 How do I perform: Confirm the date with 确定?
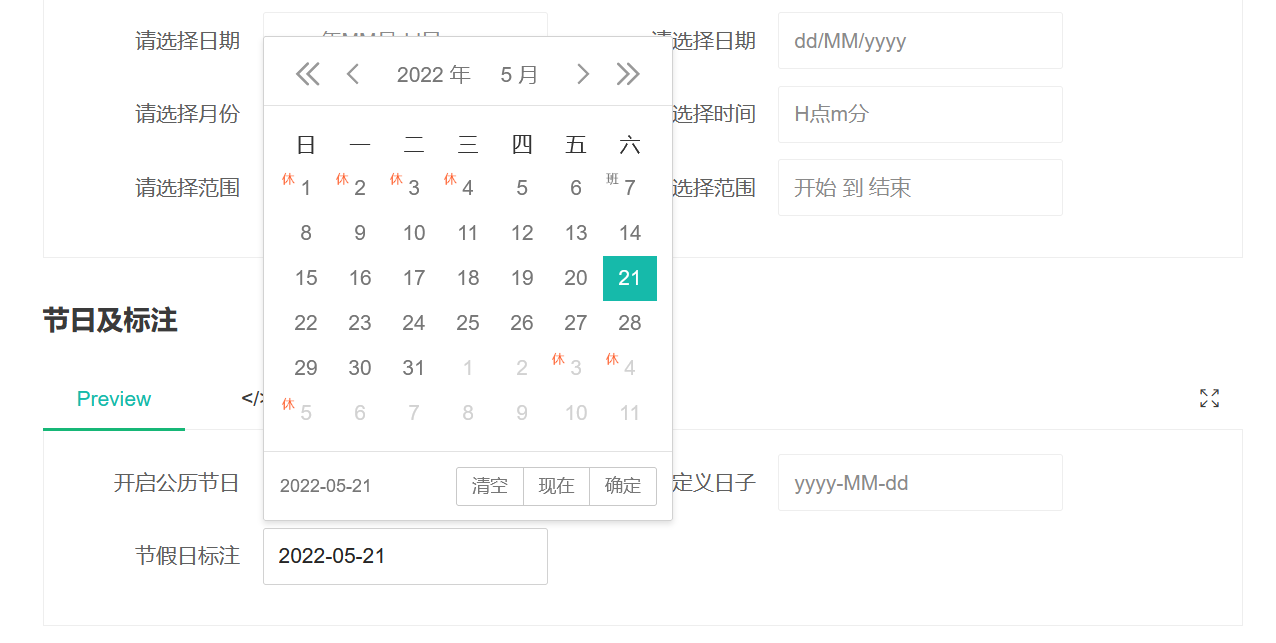(x=622, y=486)
